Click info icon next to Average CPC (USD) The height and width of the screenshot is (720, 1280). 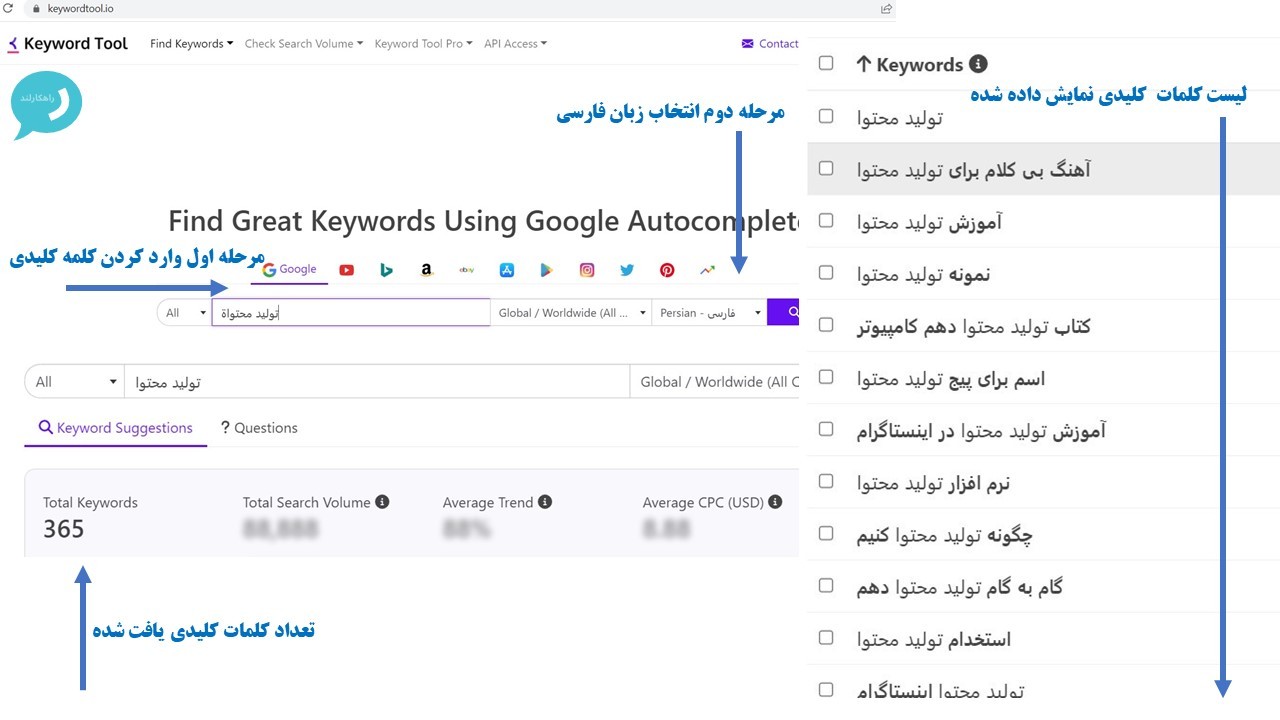775,502
